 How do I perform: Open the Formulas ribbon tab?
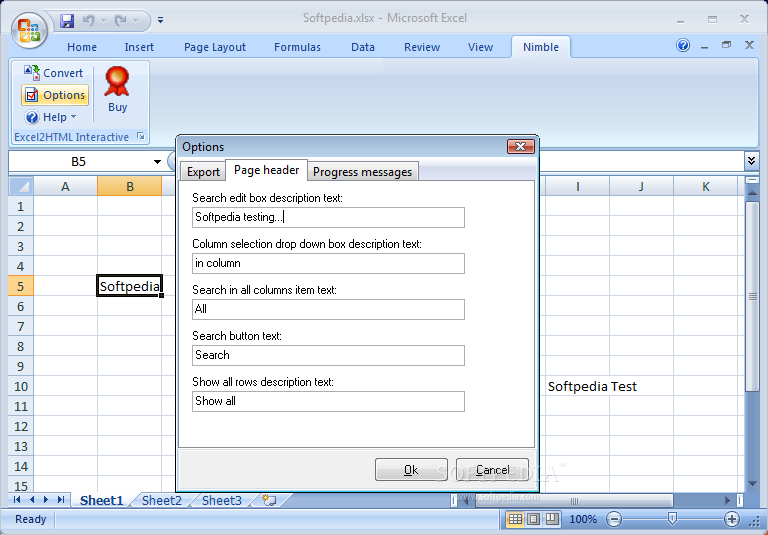coord(297,47)
